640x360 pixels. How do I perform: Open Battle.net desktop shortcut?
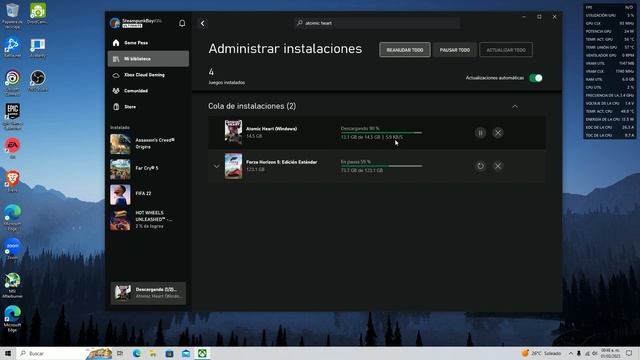[12, 47]
